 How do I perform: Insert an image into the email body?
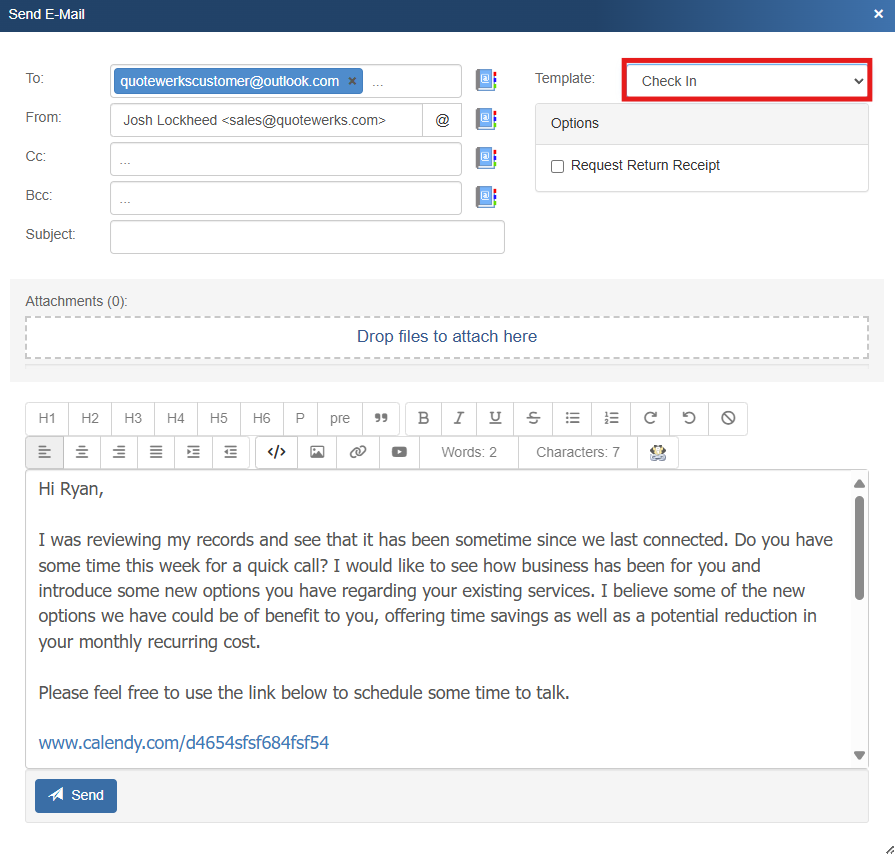[317, 452]
